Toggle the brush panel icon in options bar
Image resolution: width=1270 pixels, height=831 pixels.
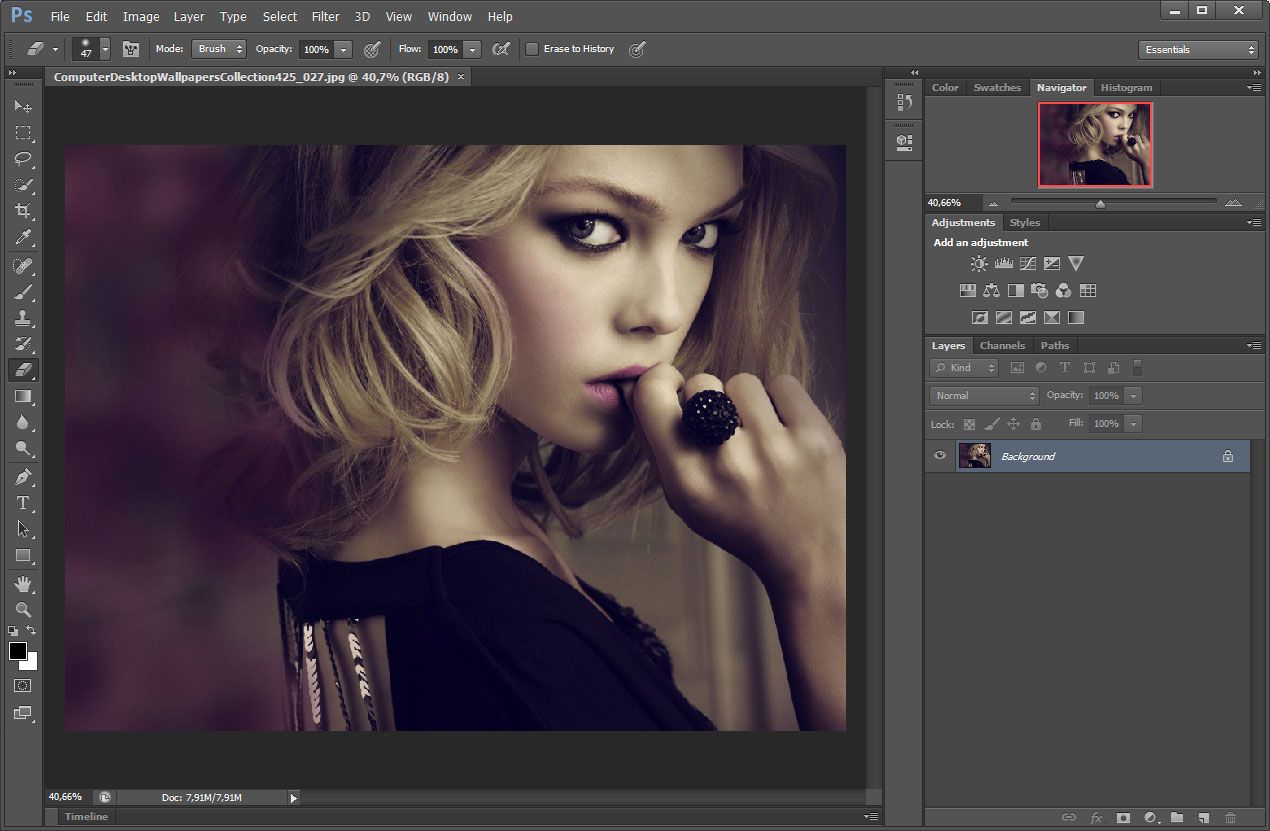click(131, 49)
